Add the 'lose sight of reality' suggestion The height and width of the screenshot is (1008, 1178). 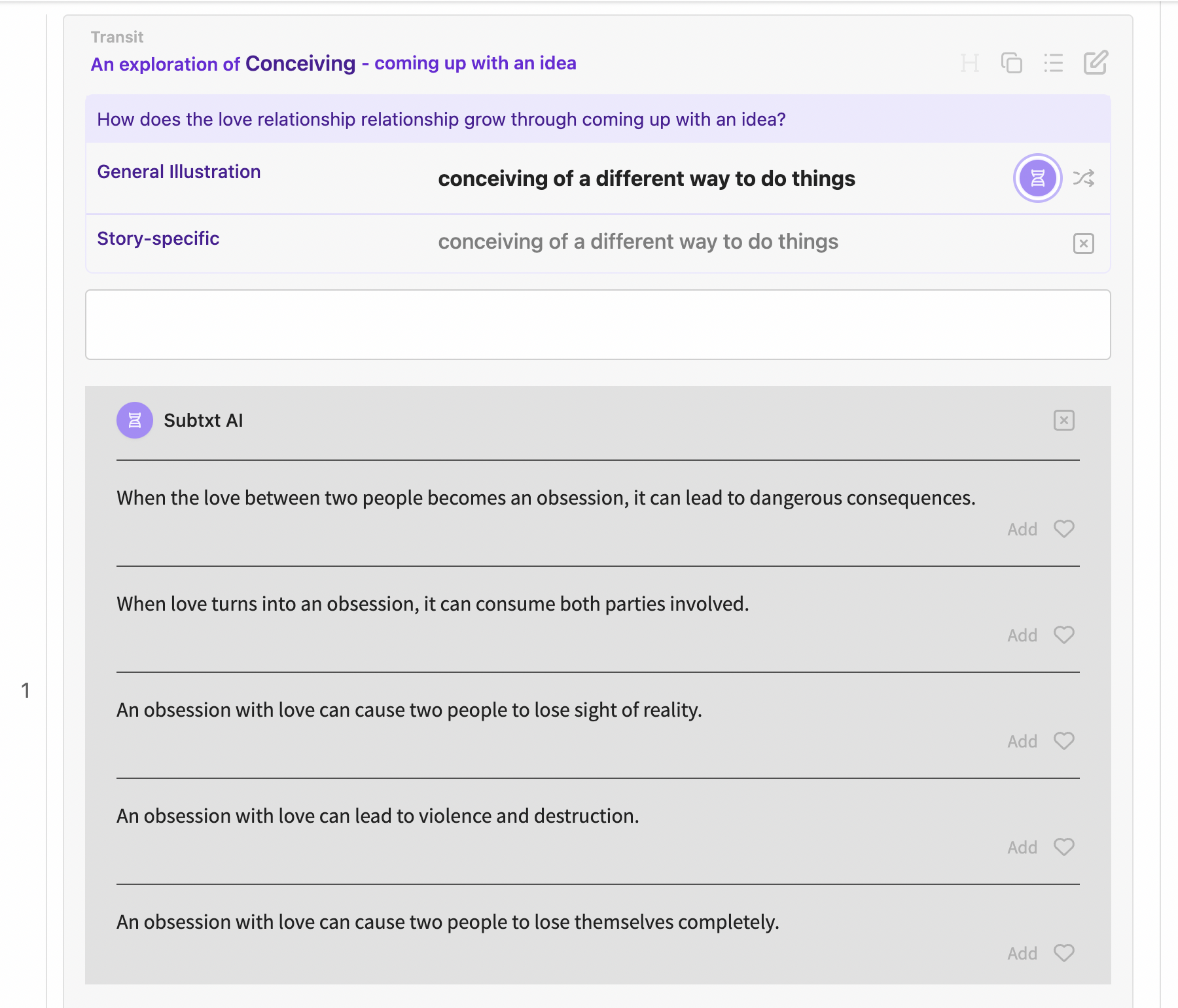point(1022,741)
